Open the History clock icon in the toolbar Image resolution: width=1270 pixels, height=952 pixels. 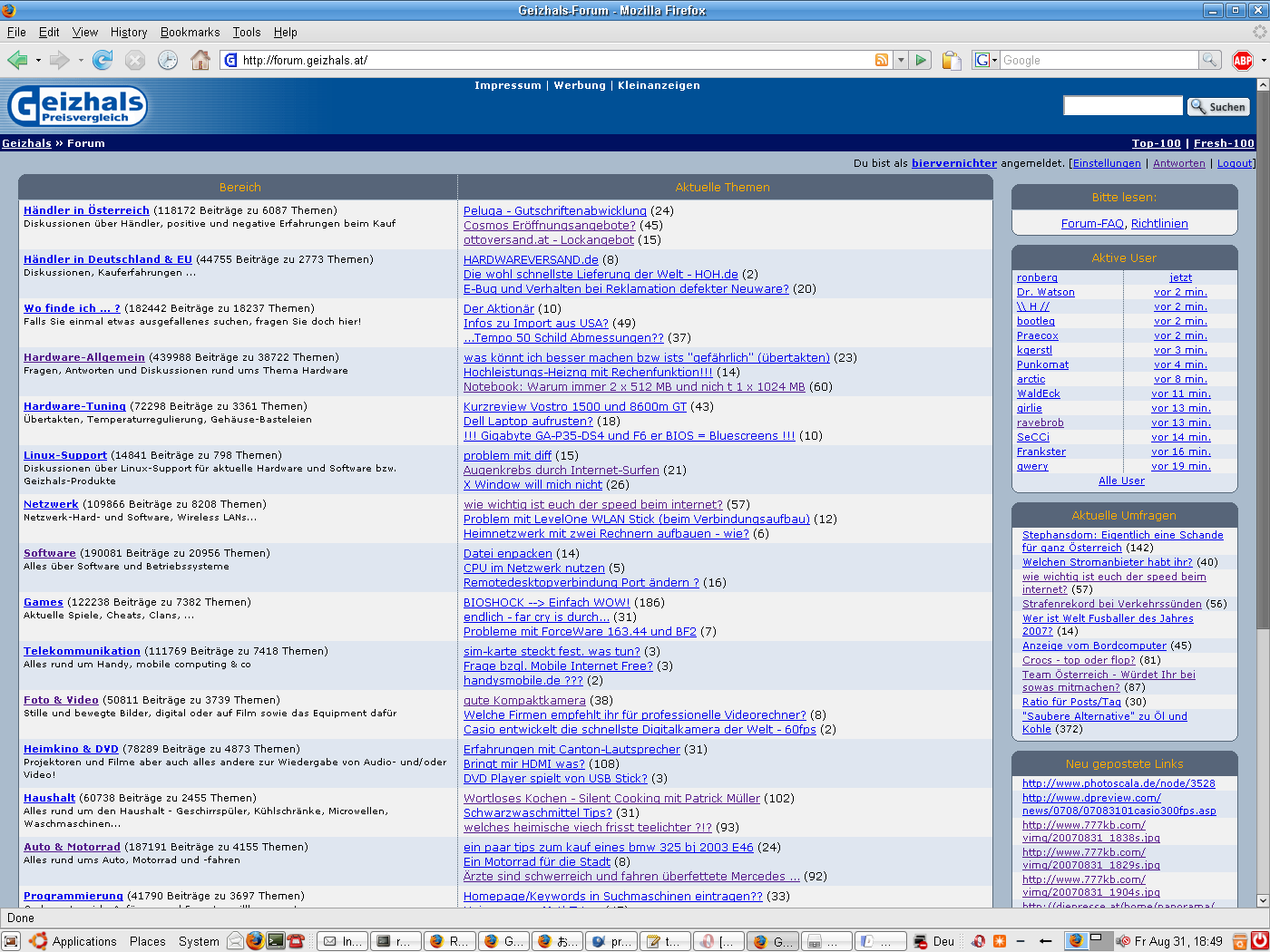(x=168, y=60)
